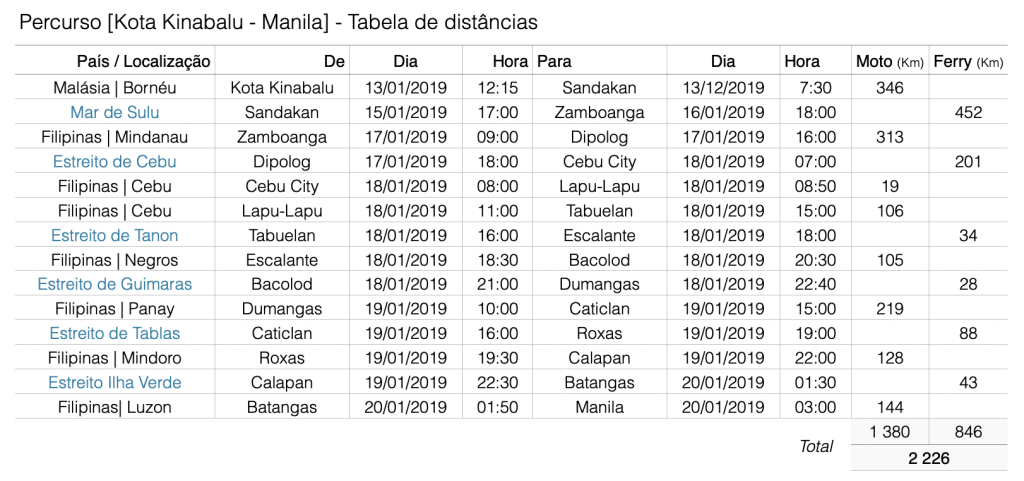The image size is (1024, 481).
Task: Open the Estreito de Guimaras link
Action: (x=115, y=284)
